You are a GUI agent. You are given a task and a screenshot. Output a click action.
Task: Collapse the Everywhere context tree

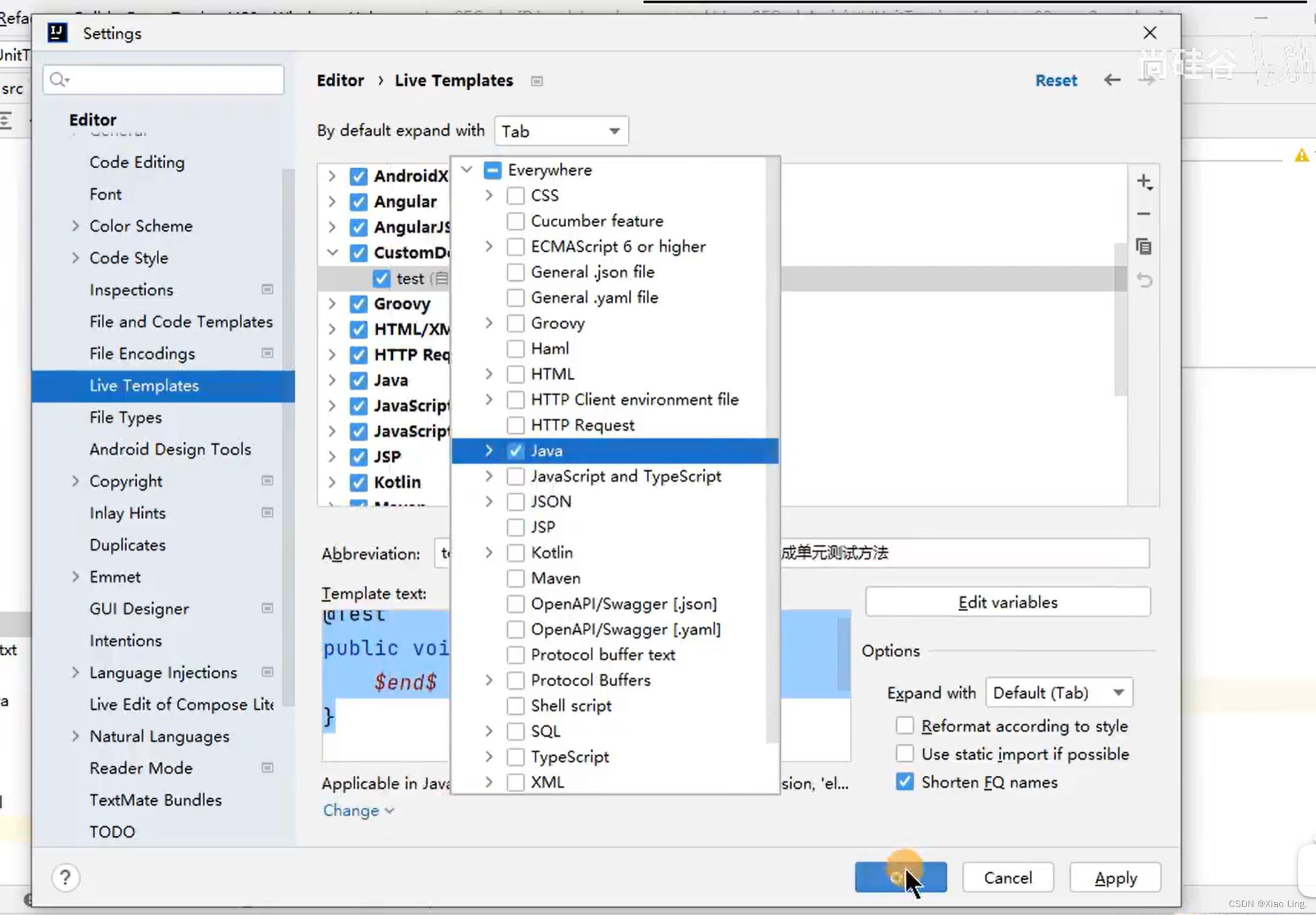pos(466,170)
